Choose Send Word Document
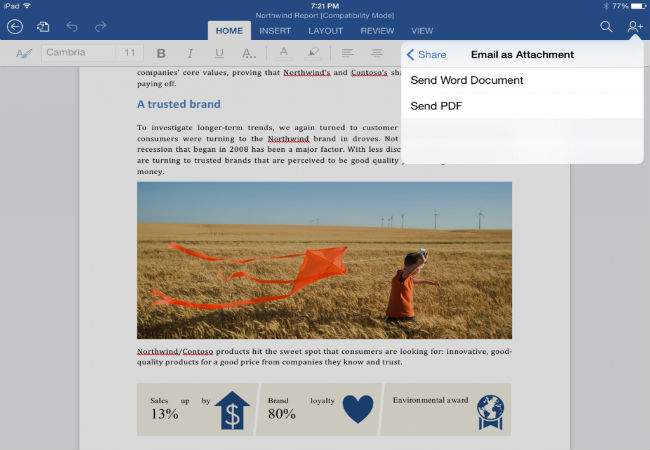 (467, 80)
